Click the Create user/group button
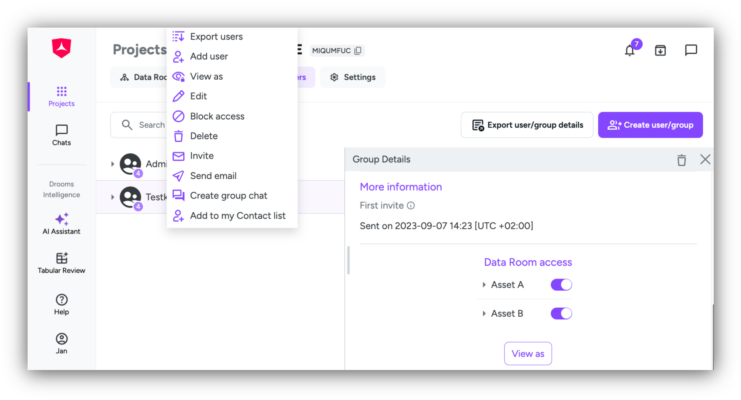This screenshot has width=741, height=400. [650, 125]
